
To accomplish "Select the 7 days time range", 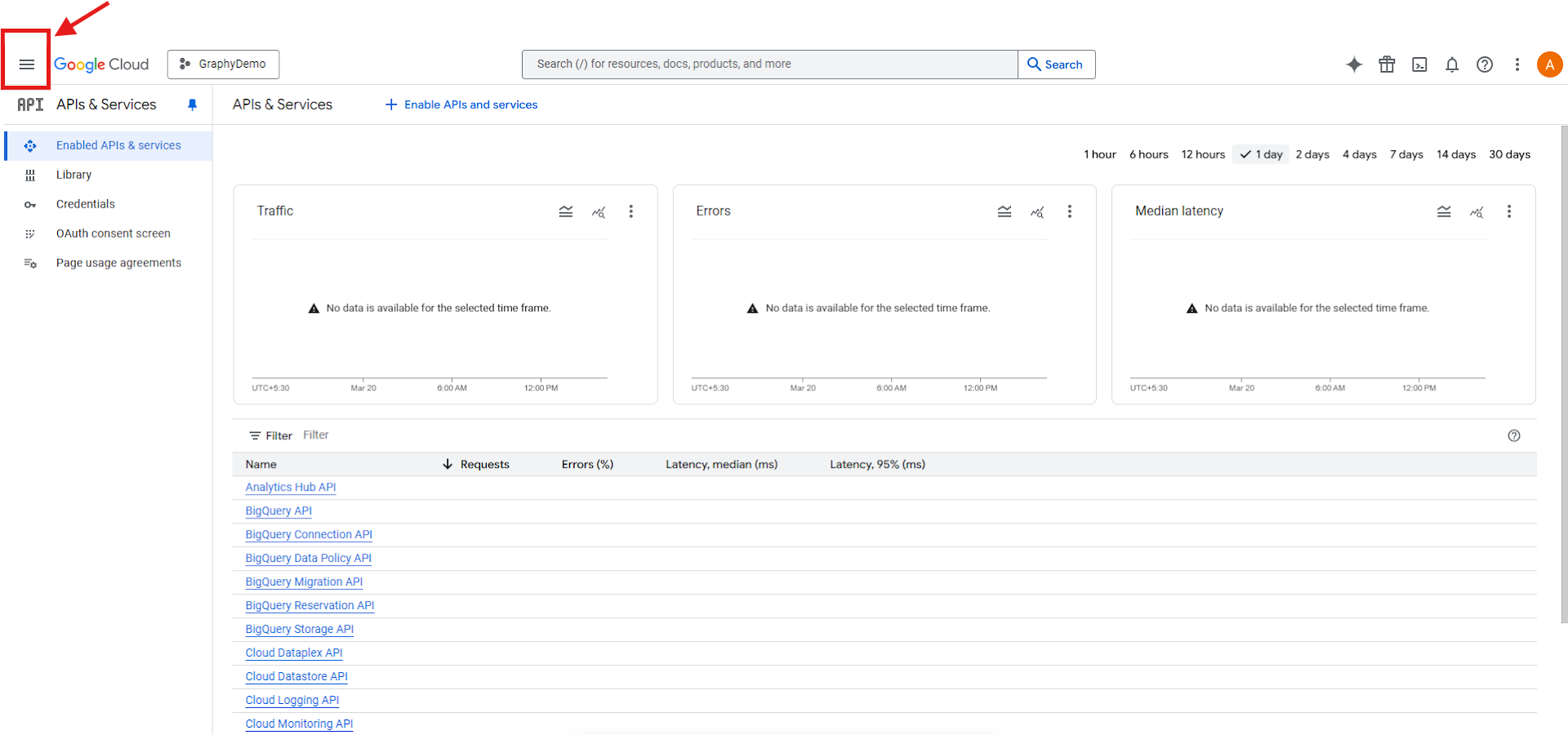I will coord(1406,154).
